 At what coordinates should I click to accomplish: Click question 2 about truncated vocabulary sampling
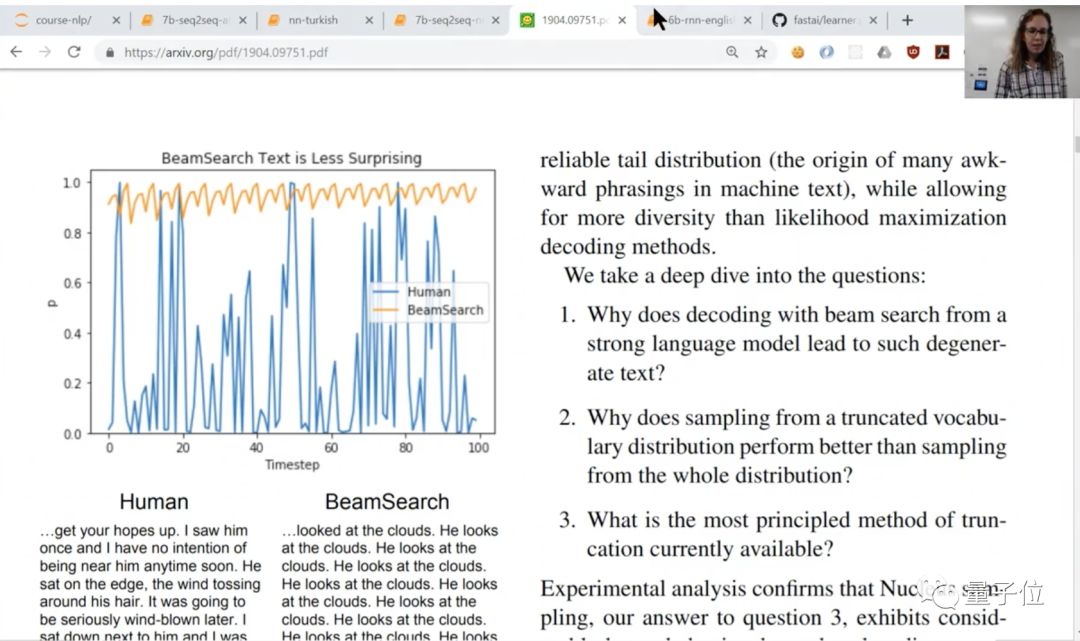pyautogui.click(x=783, y=446)
